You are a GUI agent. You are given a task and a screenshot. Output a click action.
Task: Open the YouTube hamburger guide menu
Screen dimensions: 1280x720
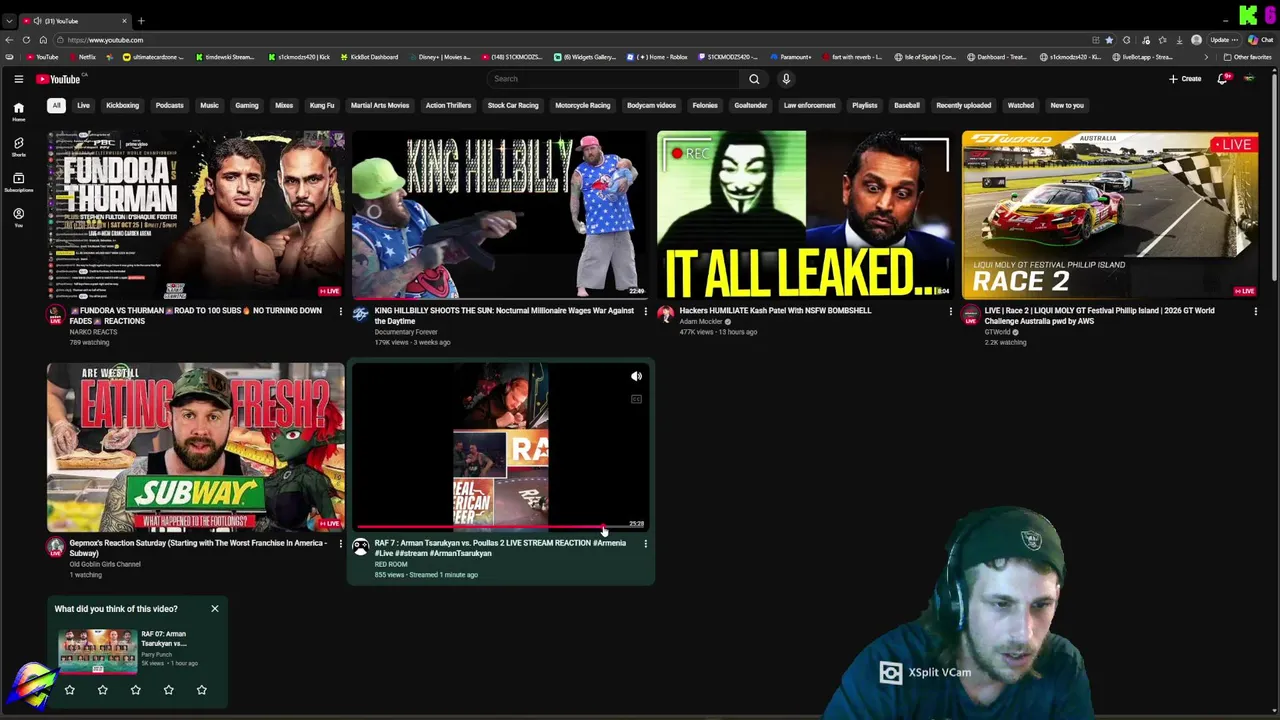coord(18,79)
